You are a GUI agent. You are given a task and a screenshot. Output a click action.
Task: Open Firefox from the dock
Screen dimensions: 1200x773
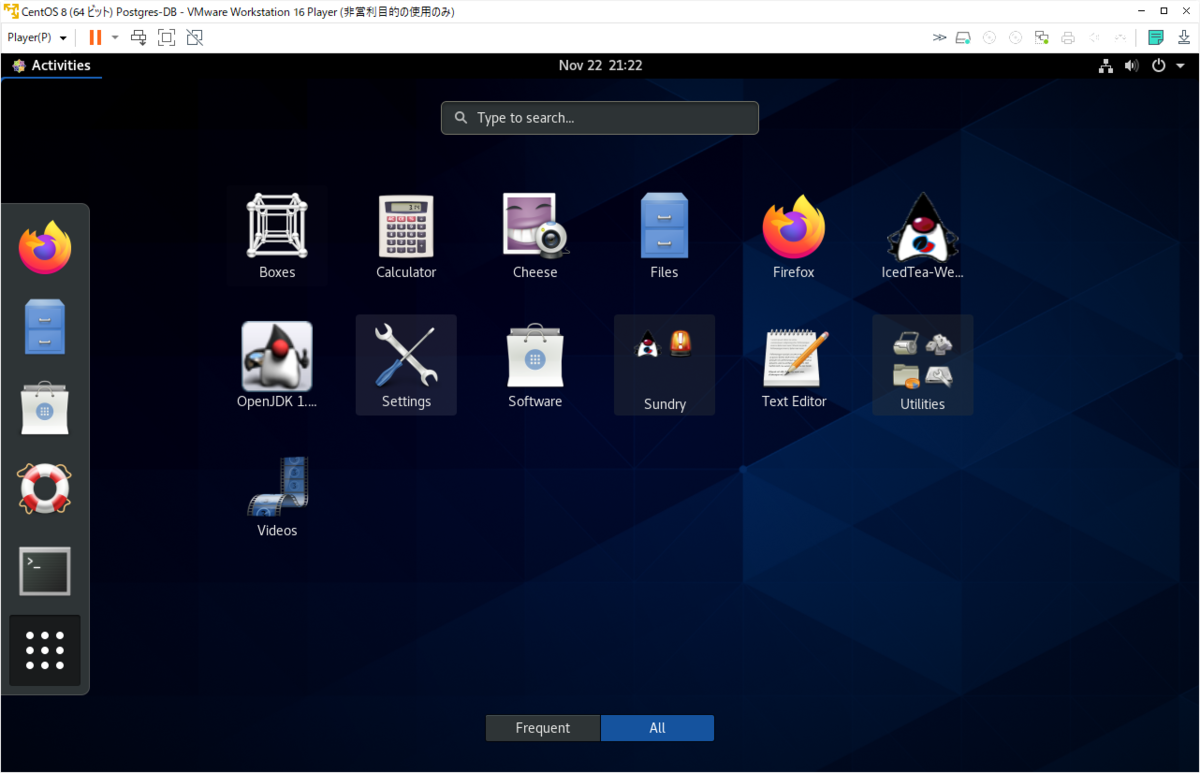point(45,247)
